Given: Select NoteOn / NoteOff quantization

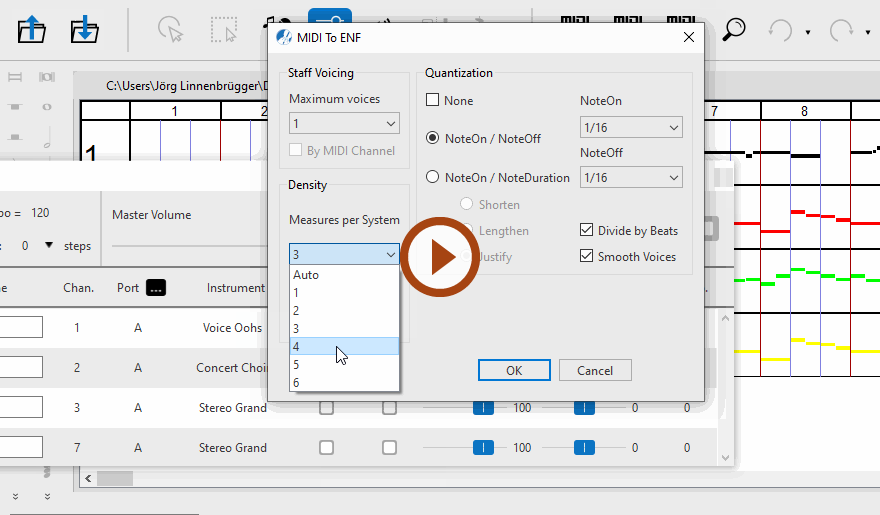Looking at the screenshot, I should click(x=432, y=138).
